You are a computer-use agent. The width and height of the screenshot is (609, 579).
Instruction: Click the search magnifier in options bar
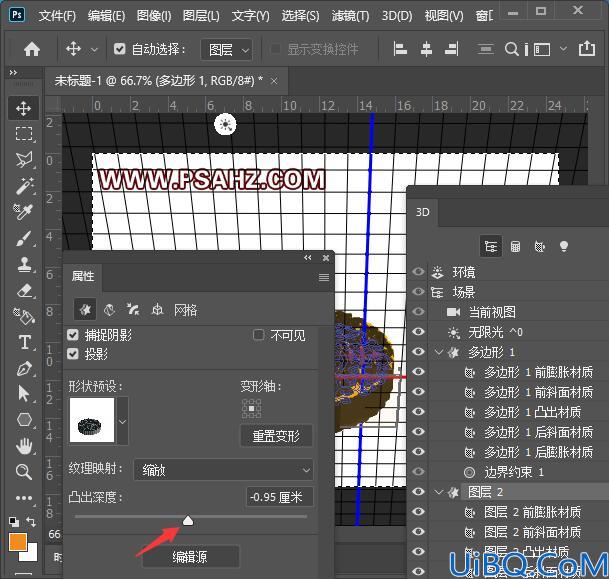[512, 49]
